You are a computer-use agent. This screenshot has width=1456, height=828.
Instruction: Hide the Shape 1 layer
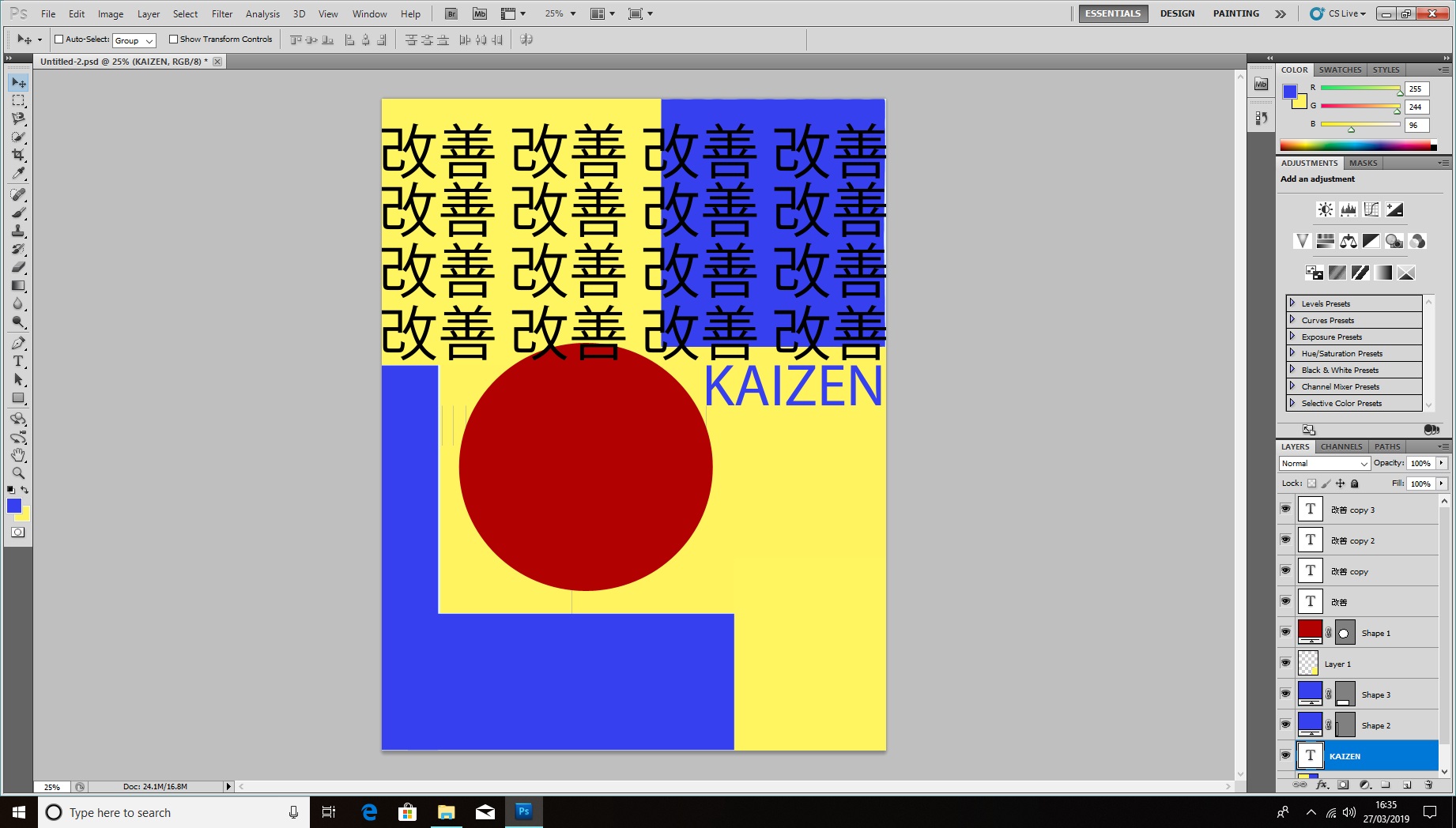[1285, 632]
